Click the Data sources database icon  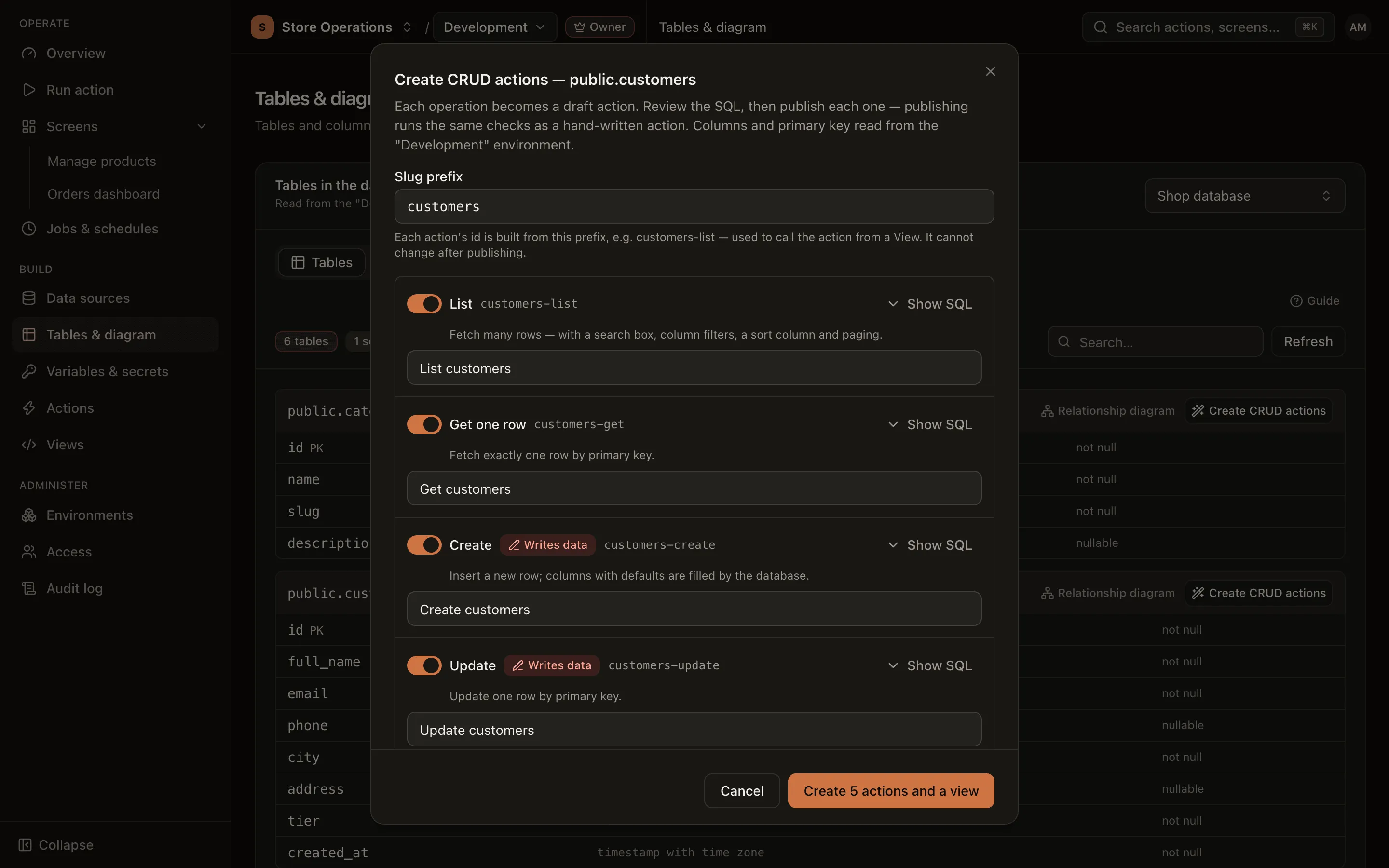click(x=29, y=298)
